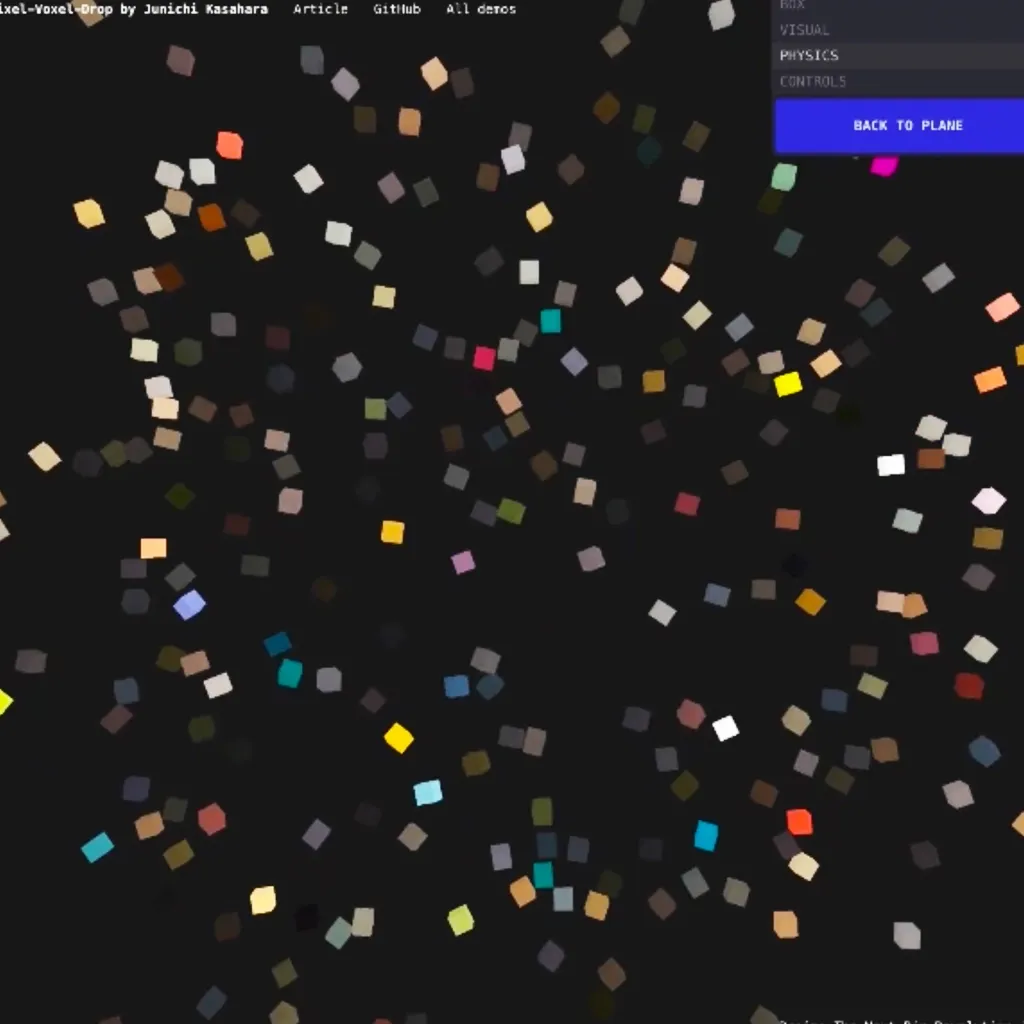The height and width of the screenshot is (1024, 1024).
Task: Go to All demos page
Action: click(481, 9)
